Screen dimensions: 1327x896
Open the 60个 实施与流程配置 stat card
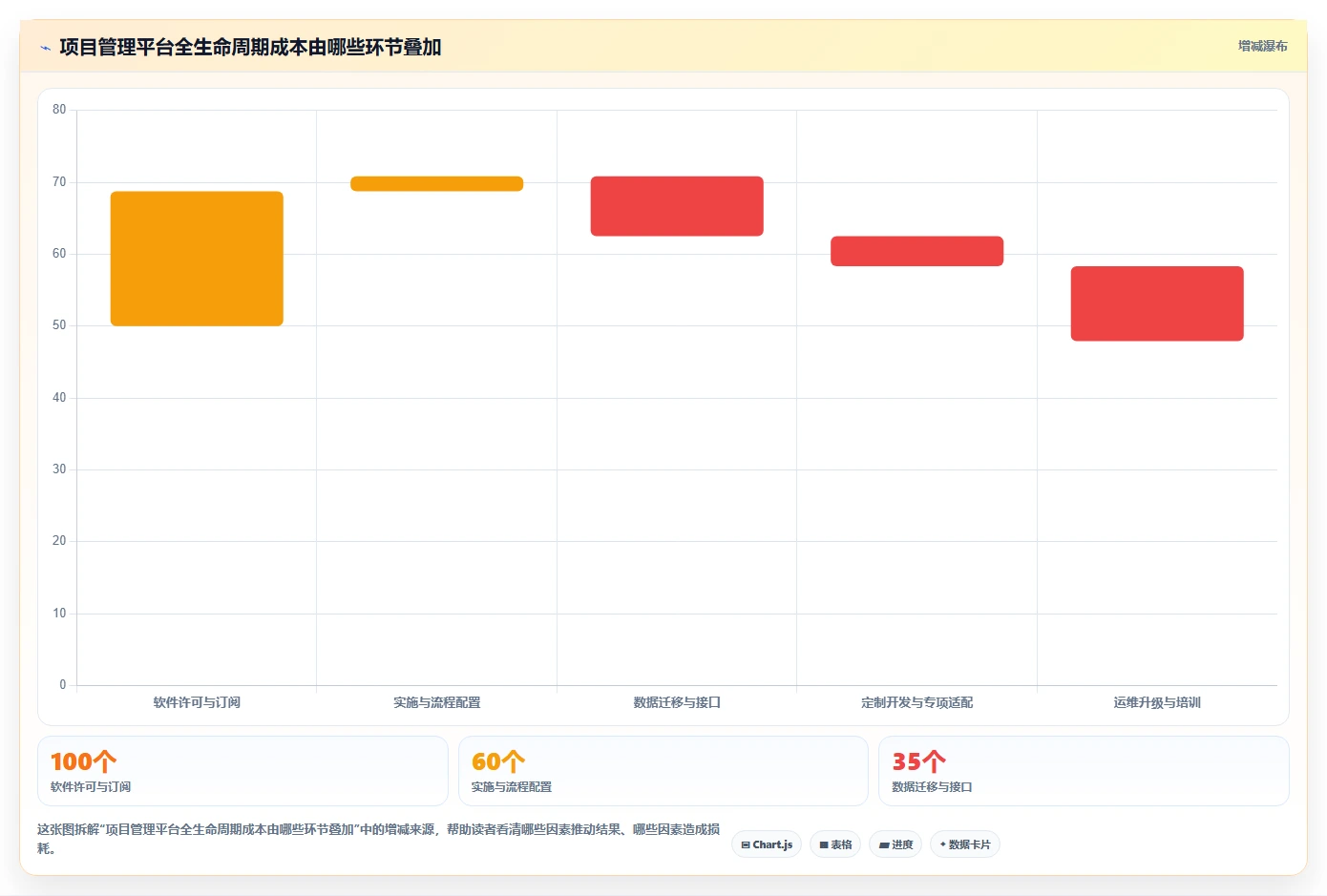pos(663,771)
